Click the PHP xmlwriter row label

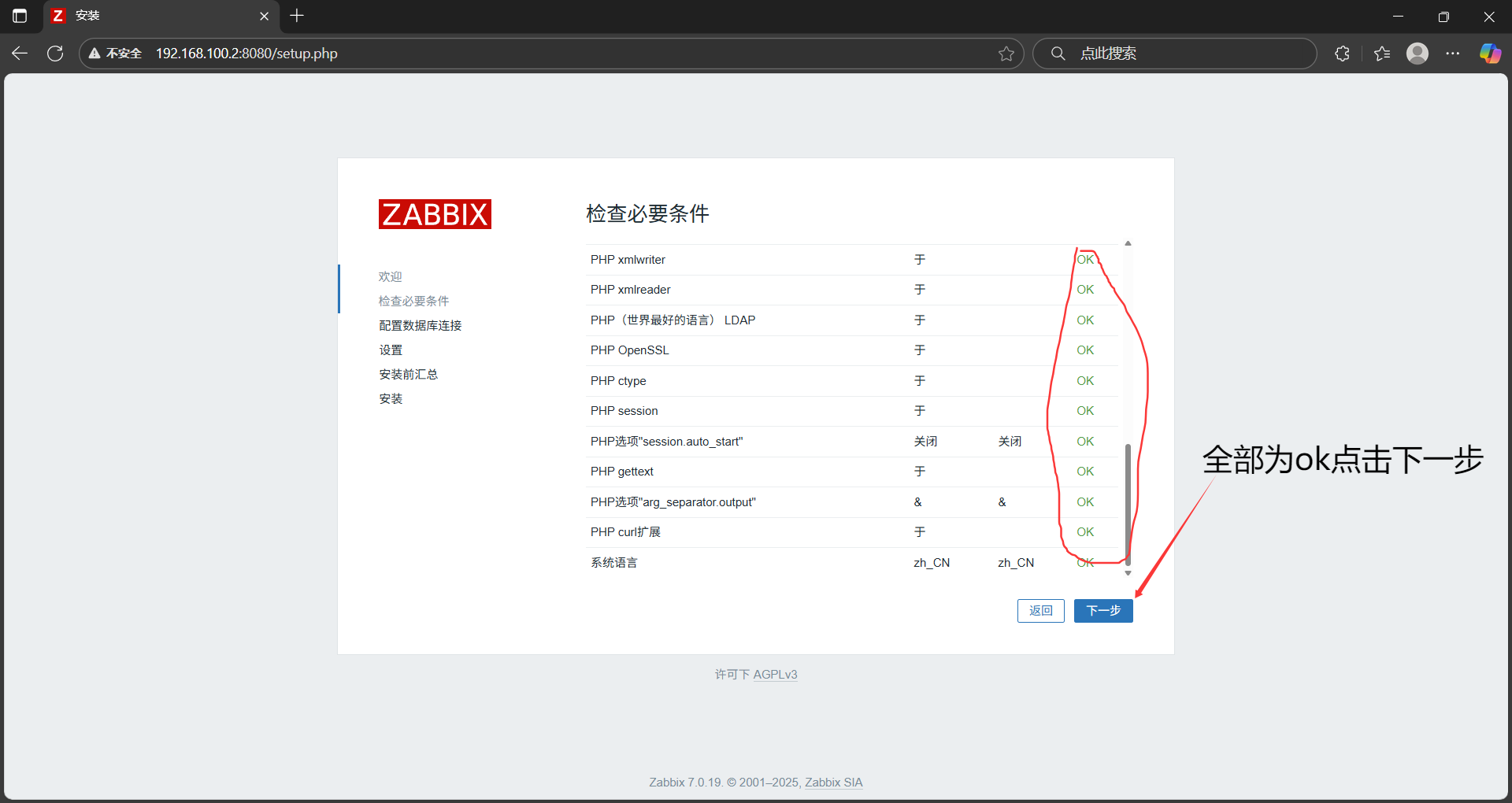[x=628, y=260]
